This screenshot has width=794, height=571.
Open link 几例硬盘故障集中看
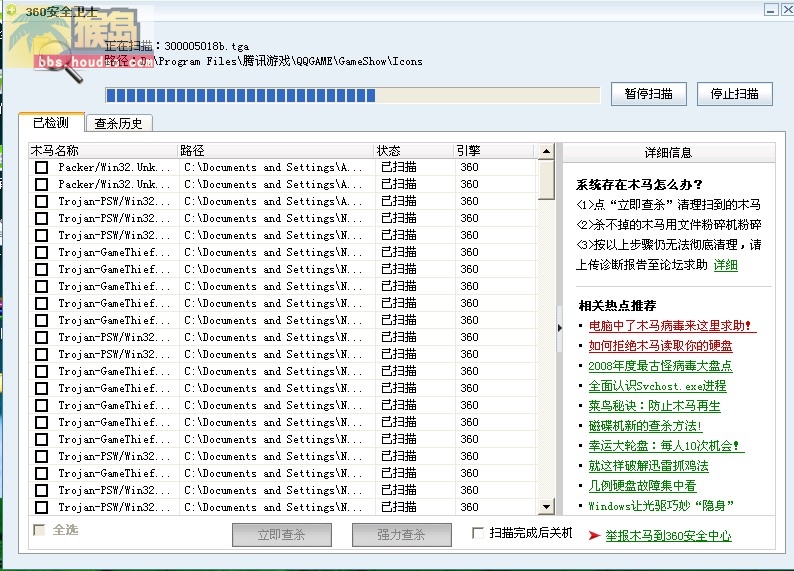[642, 485]
